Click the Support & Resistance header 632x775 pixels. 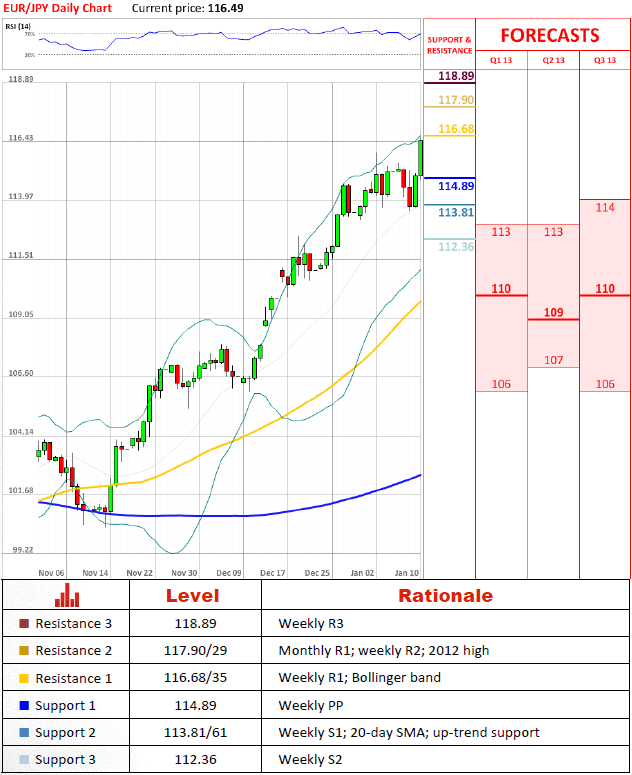450,45
